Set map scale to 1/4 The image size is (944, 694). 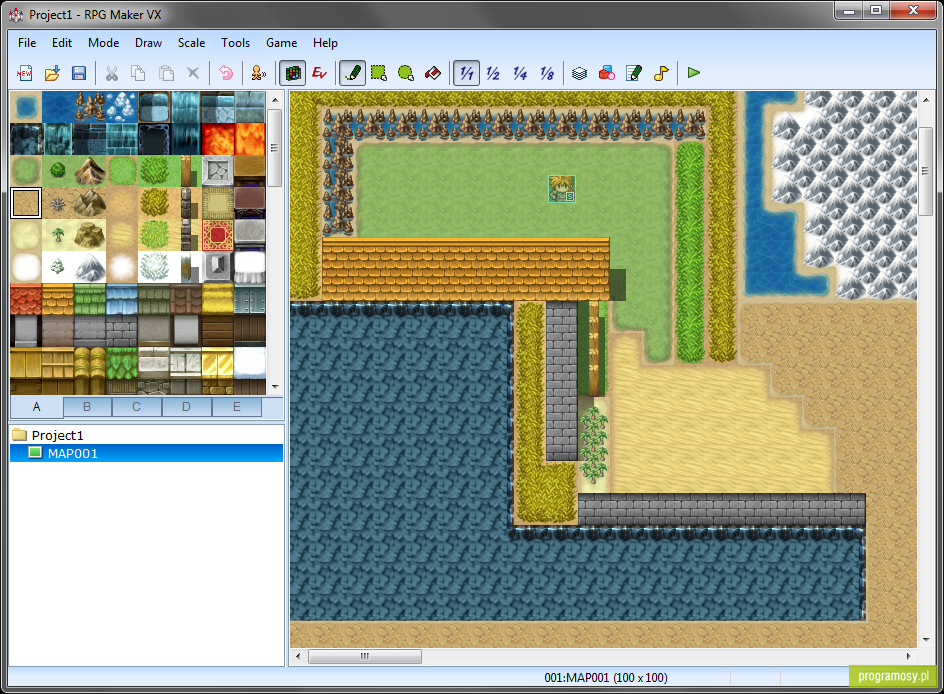tap(520, 73)
